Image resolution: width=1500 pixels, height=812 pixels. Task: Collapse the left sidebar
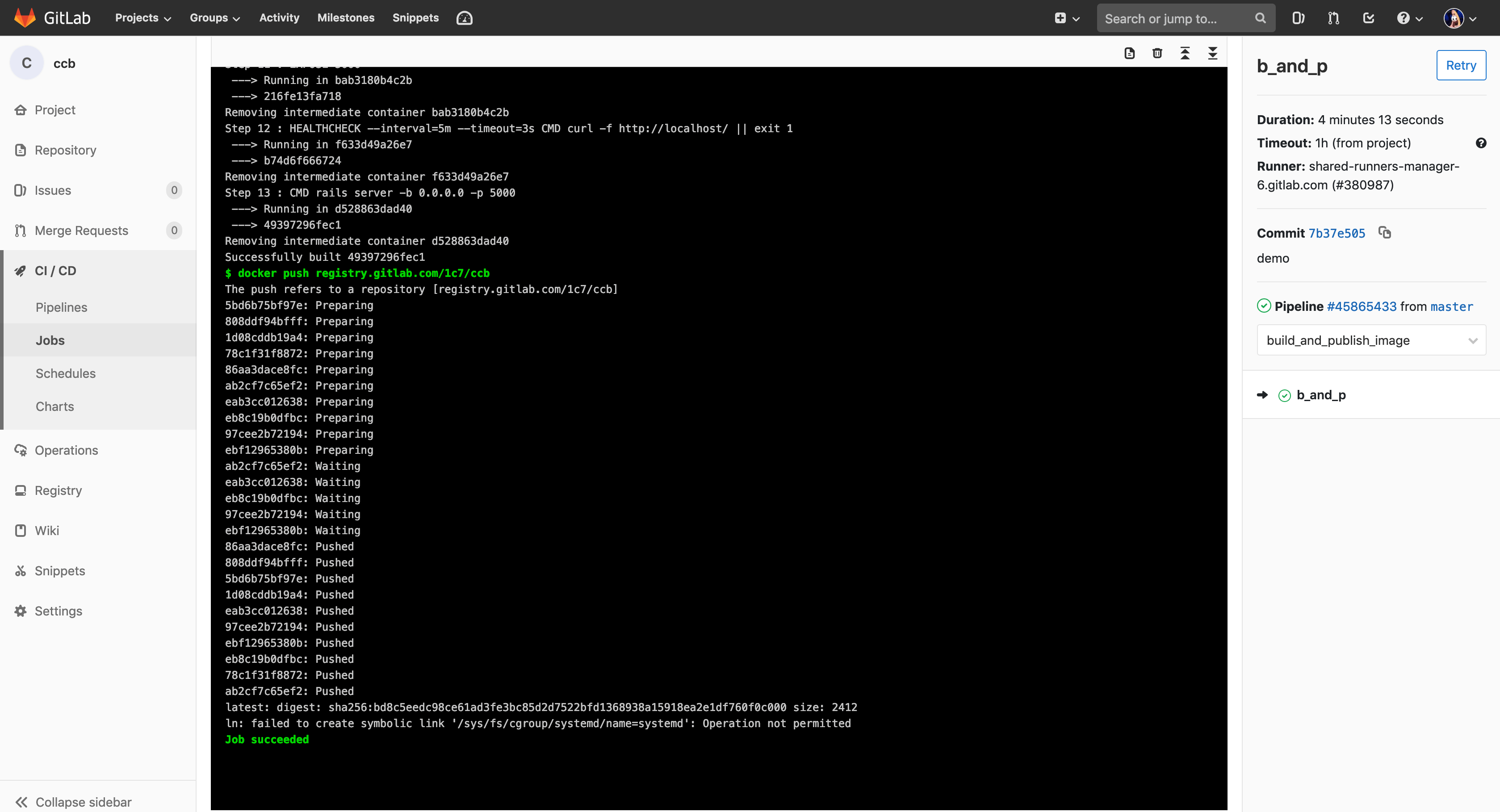click(72, 802)
